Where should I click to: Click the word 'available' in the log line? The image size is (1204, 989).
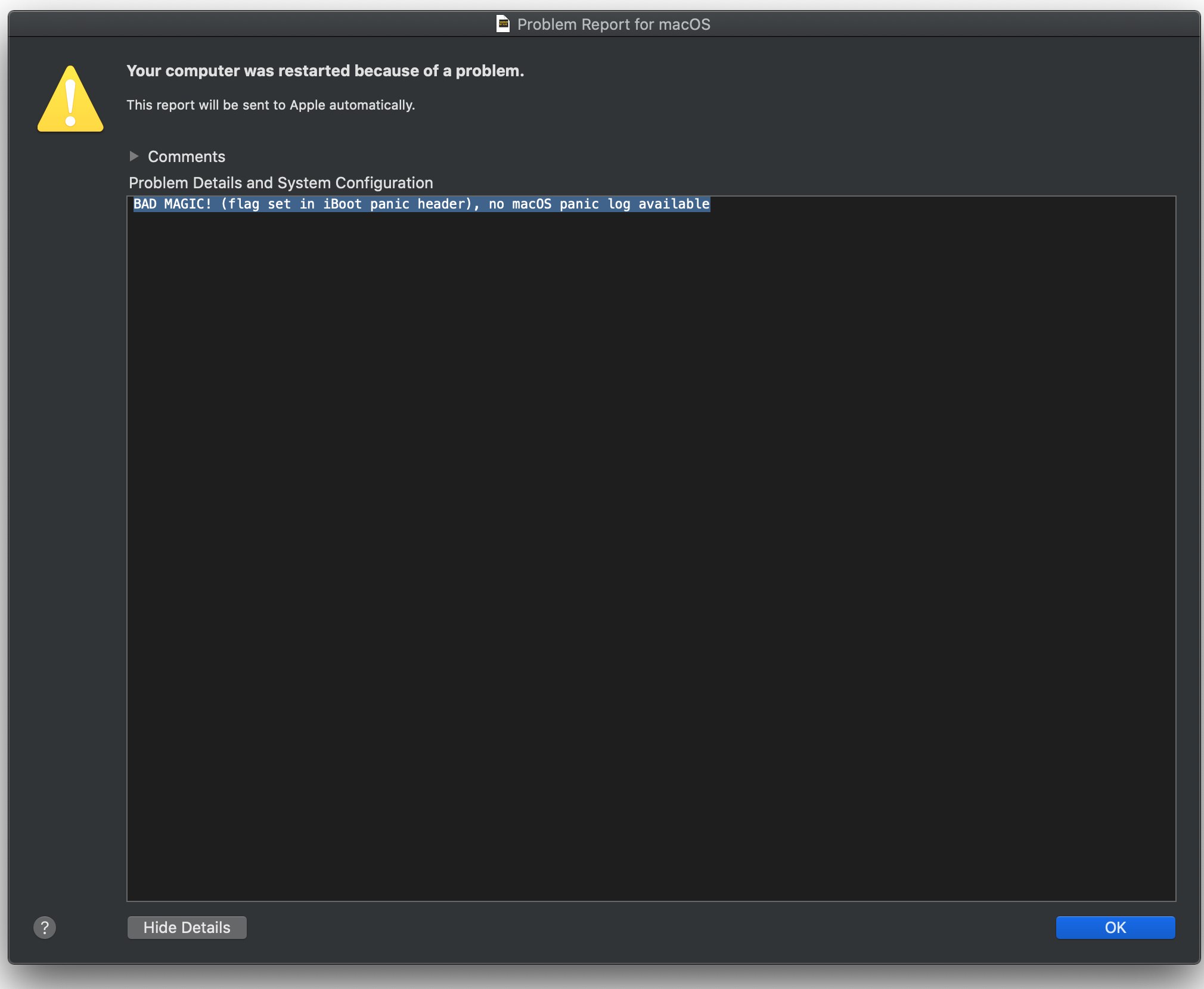point(674,204)
